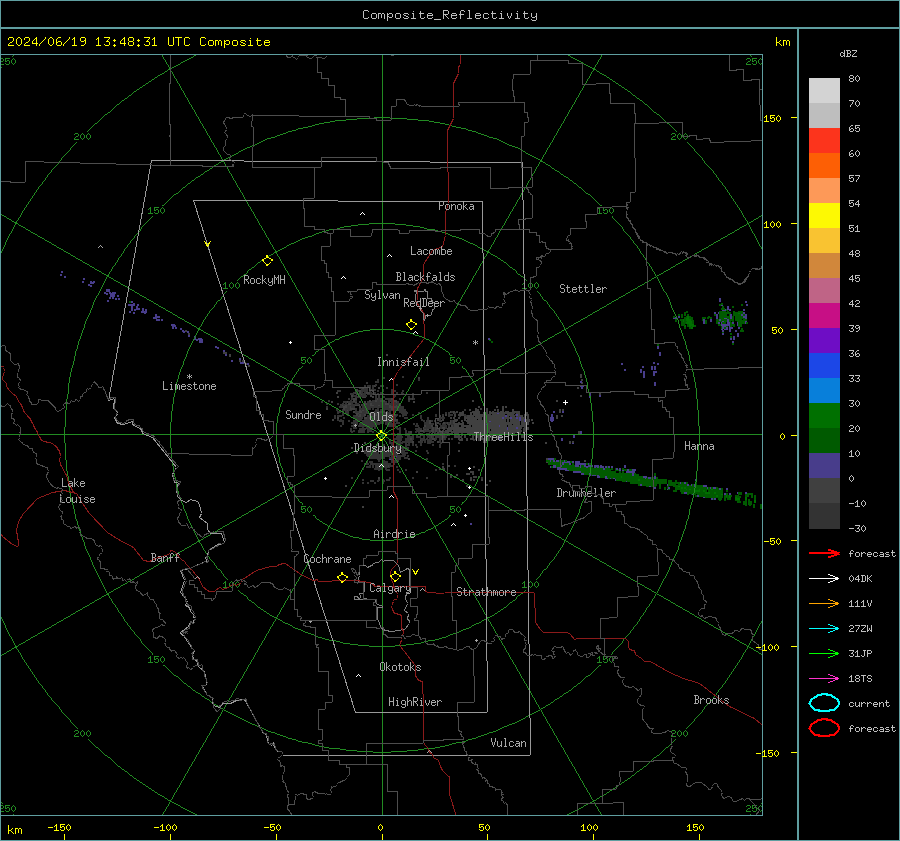Click the yellow diamond marker near Cochrane
The width and height of the screenshot is (900, 841).
tap(342, 577)
